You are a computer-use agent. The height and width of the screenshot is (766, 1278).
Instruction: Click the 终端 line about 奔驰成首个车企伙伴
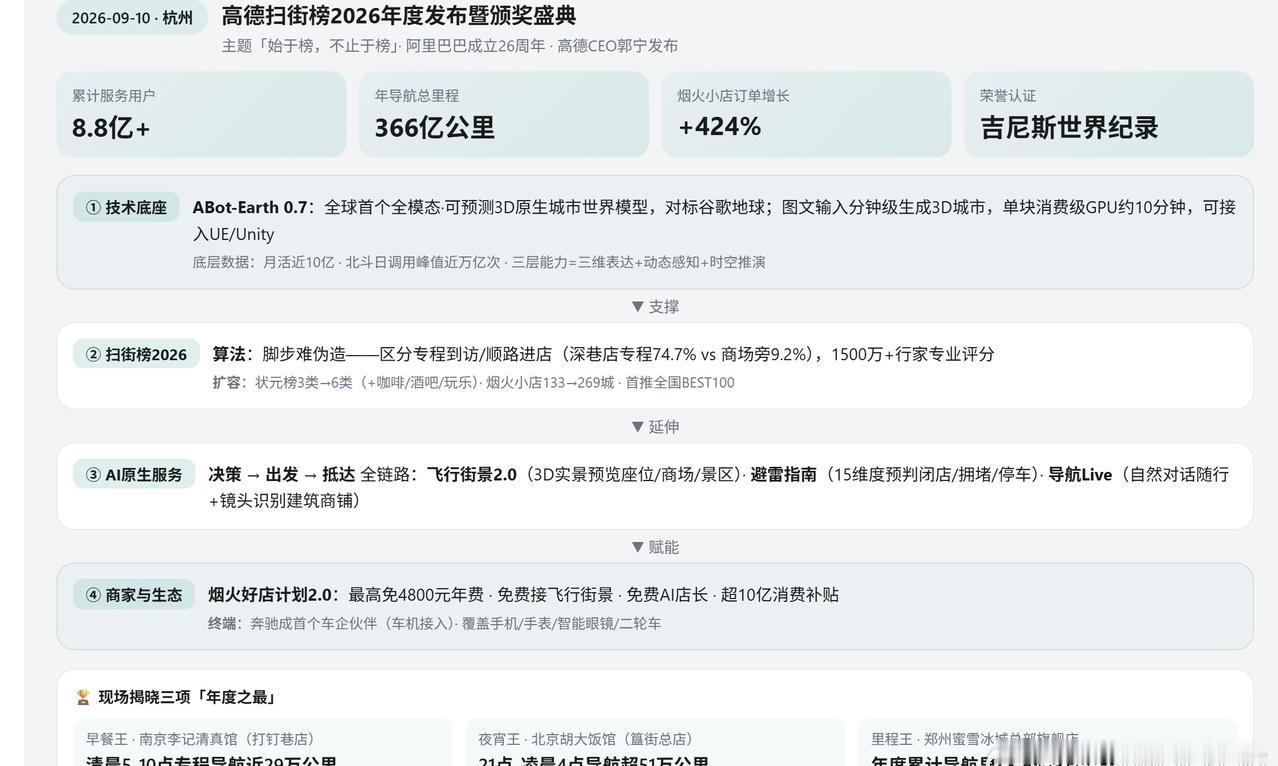coord(434,623)
